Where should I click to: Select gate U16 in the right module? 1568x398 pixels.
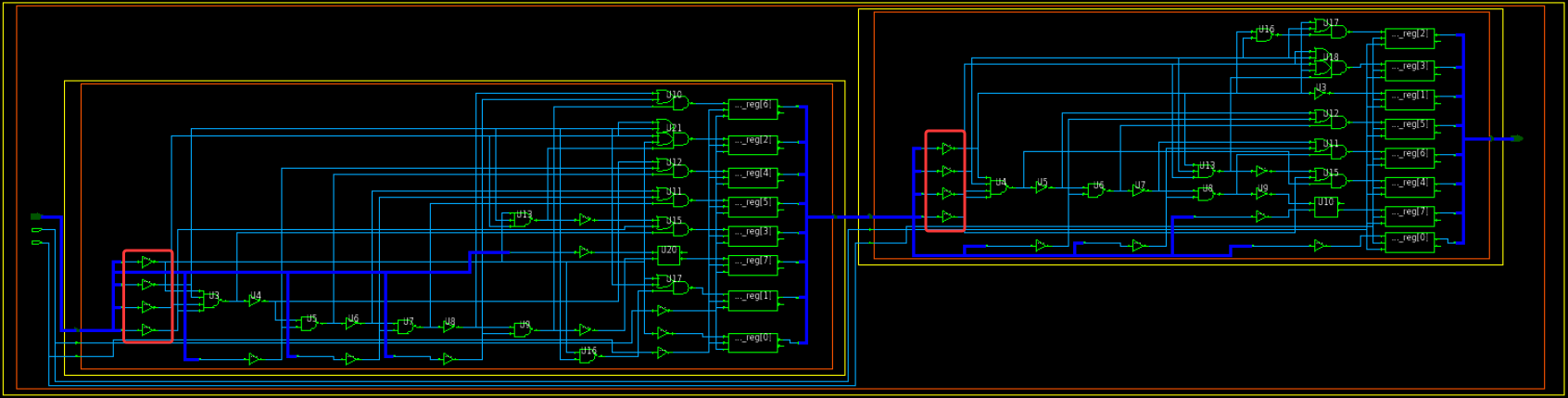tap(1264, 34)
